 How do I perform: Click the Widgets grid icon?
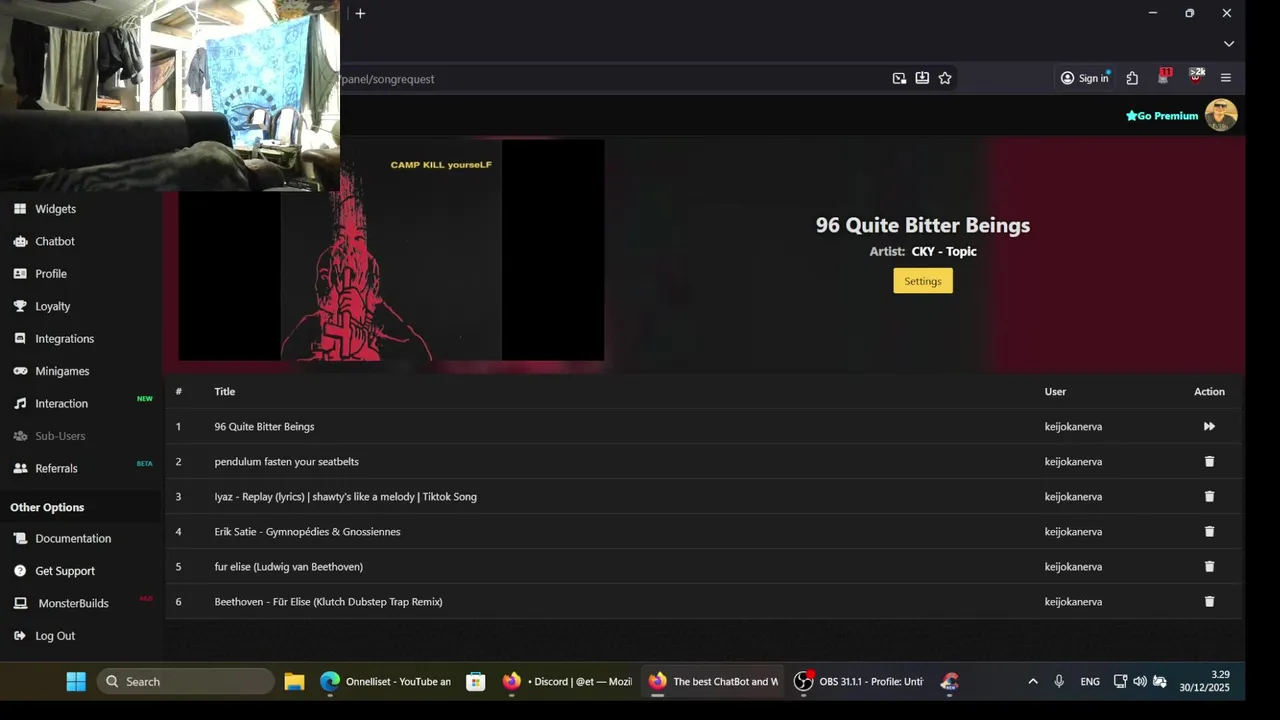20,209
